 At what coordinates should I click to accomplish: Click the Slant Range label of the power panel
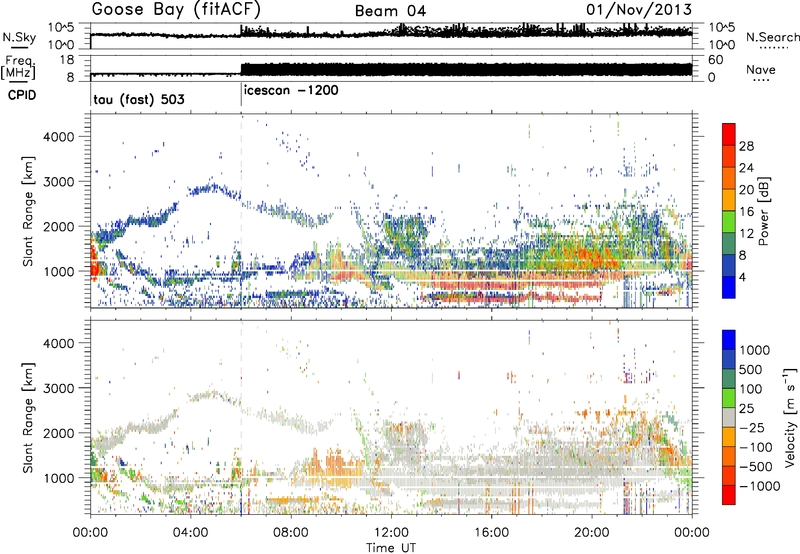tap(28, 211)
